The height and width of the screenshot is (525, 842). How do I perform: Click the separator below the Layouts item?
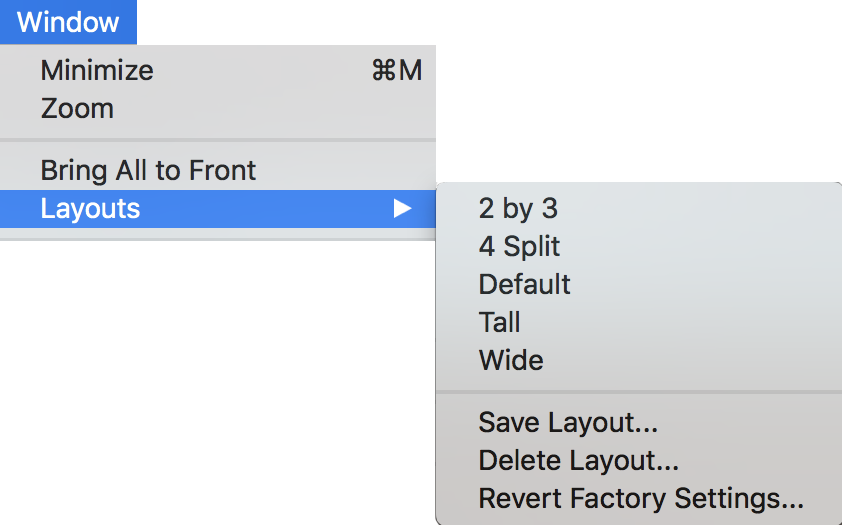tap(218, 239)
